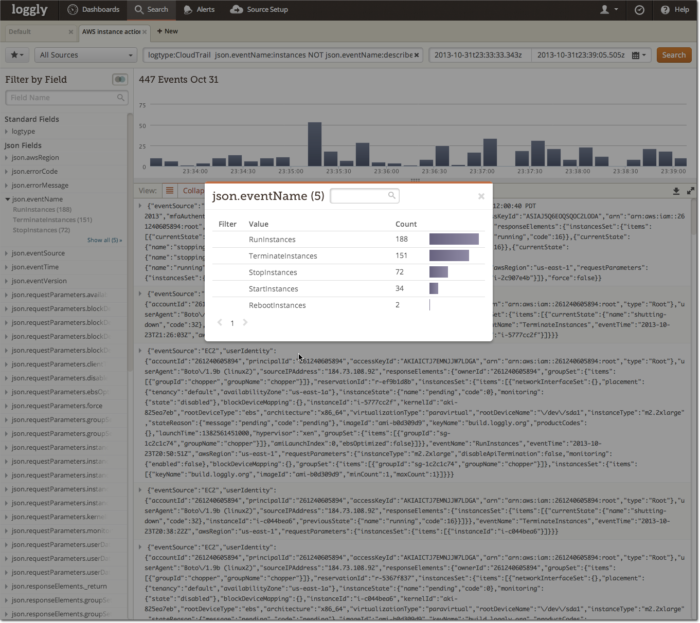The image size is (700, 623).
Task: Click the Help question mark icon
Action: (x=674, y=10)
